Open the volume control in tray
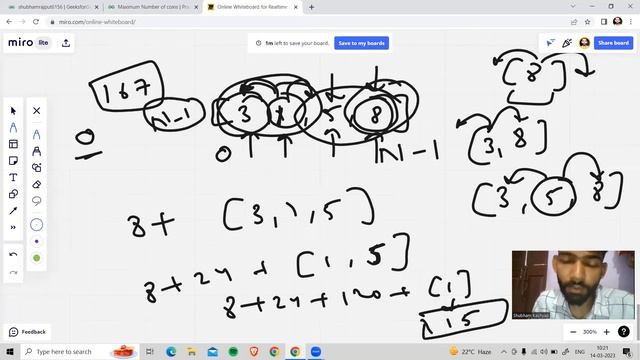640x360 pixels. (544, 351)
